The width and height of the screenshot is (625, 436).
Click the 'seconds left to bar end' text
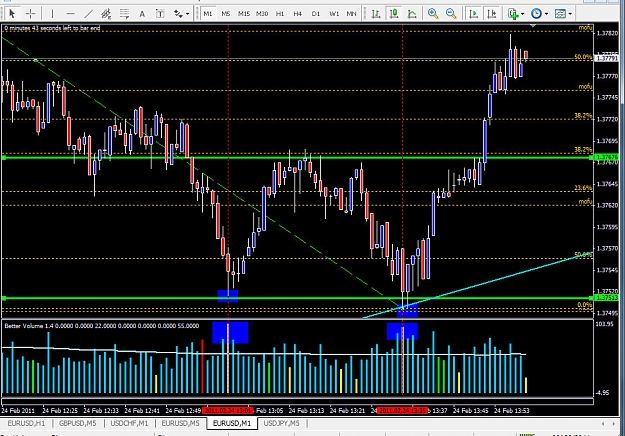point(52,28)
